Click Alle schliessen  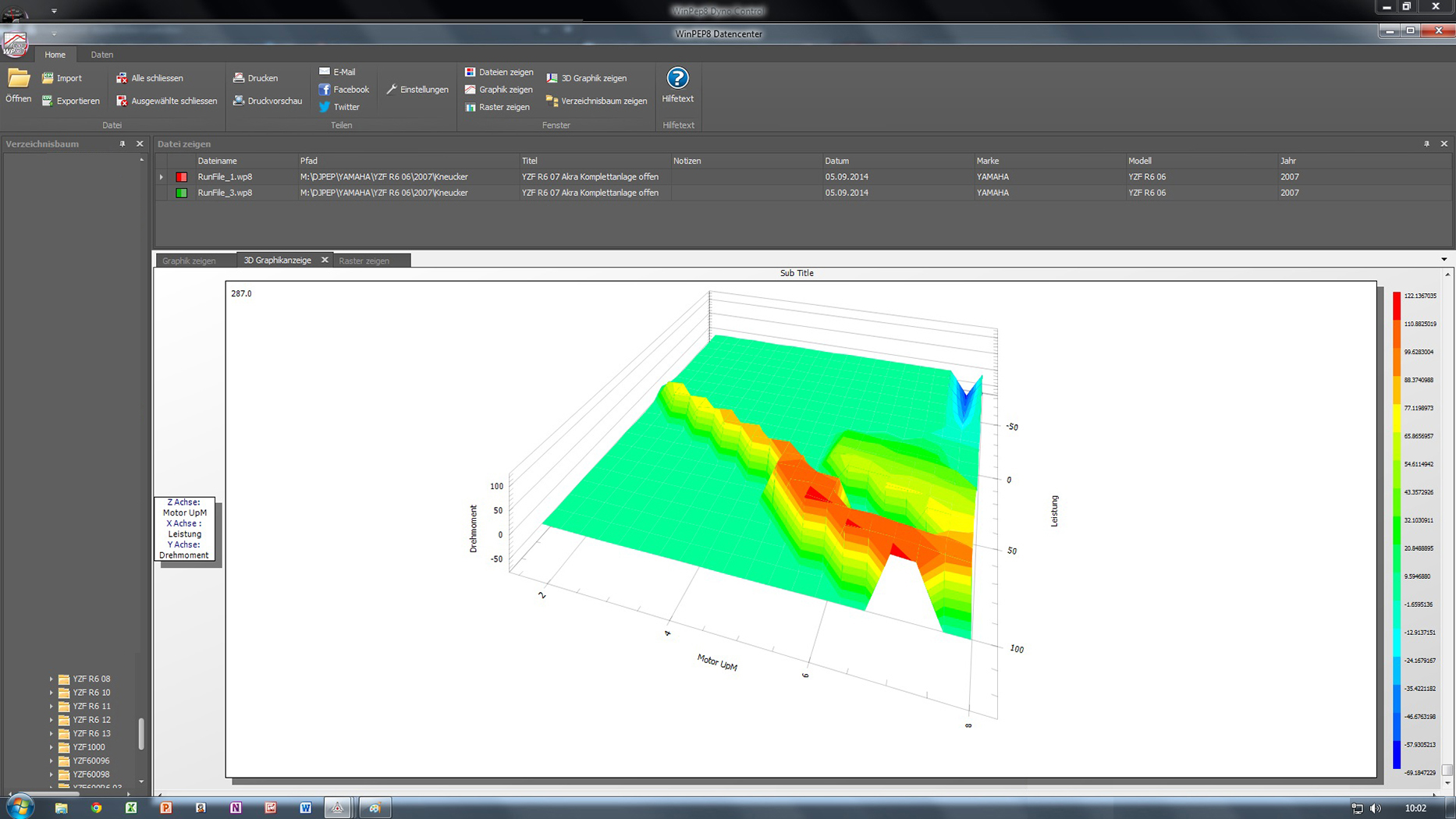tap(150, 78)
